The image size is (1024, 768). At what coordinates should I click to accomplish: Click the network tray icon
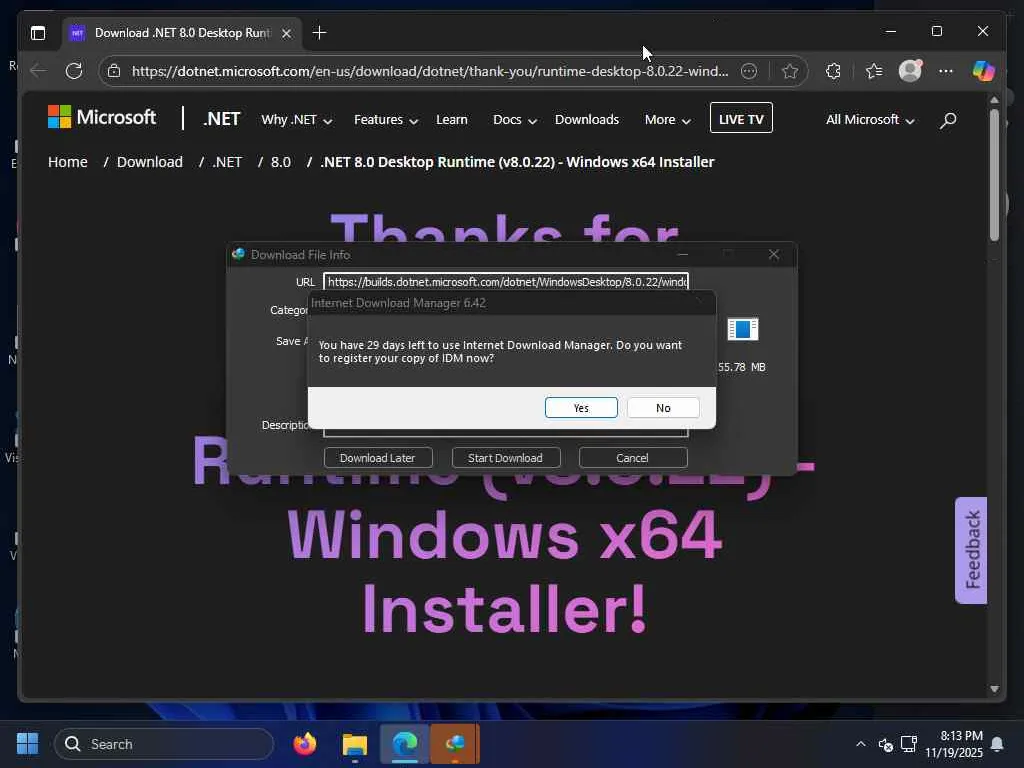(x=908, y=744)
